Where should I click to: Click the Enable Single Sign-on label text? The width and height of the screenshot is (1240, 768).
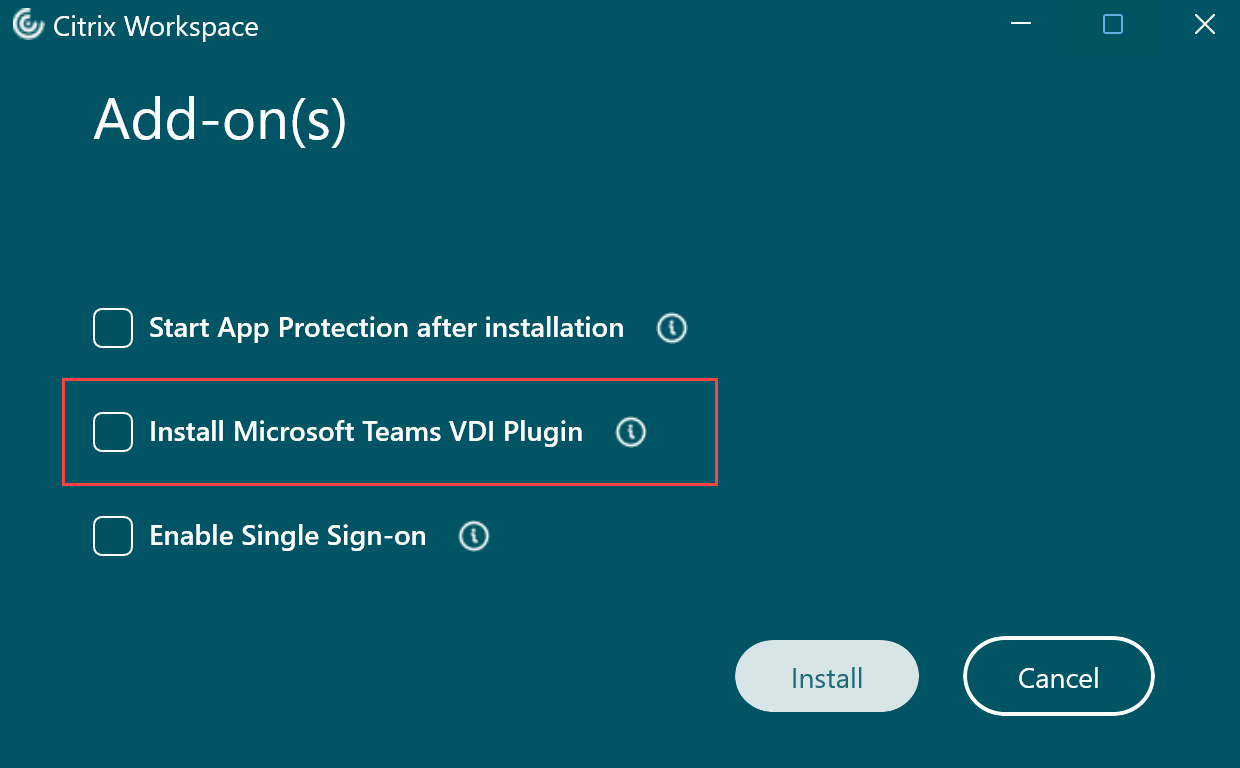[287, 535]
